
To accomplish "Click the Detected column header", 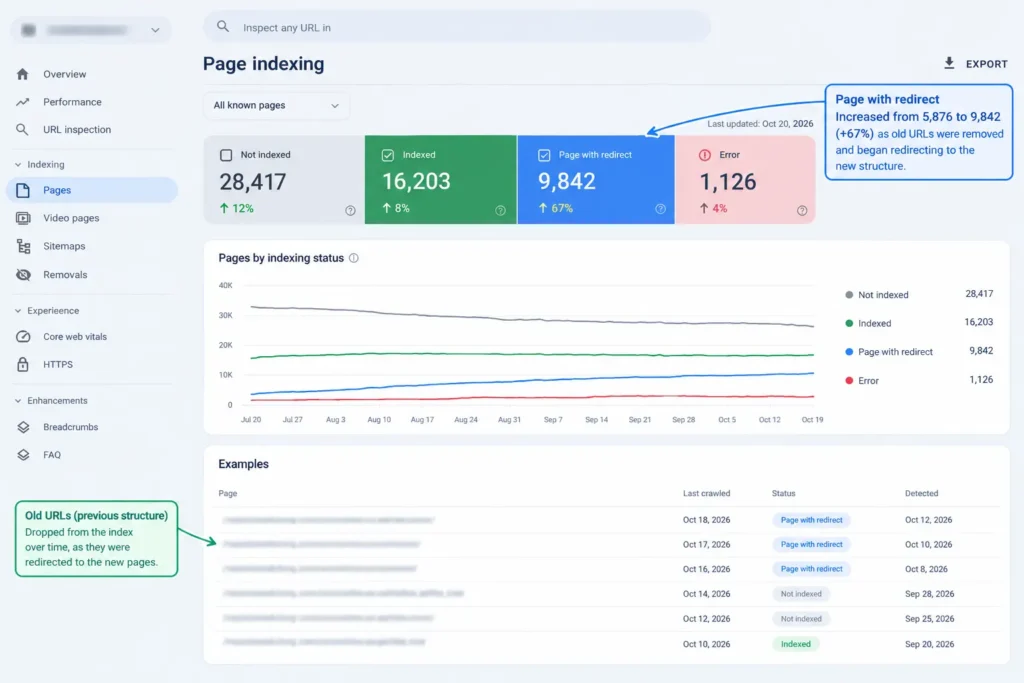I will 921,494.
